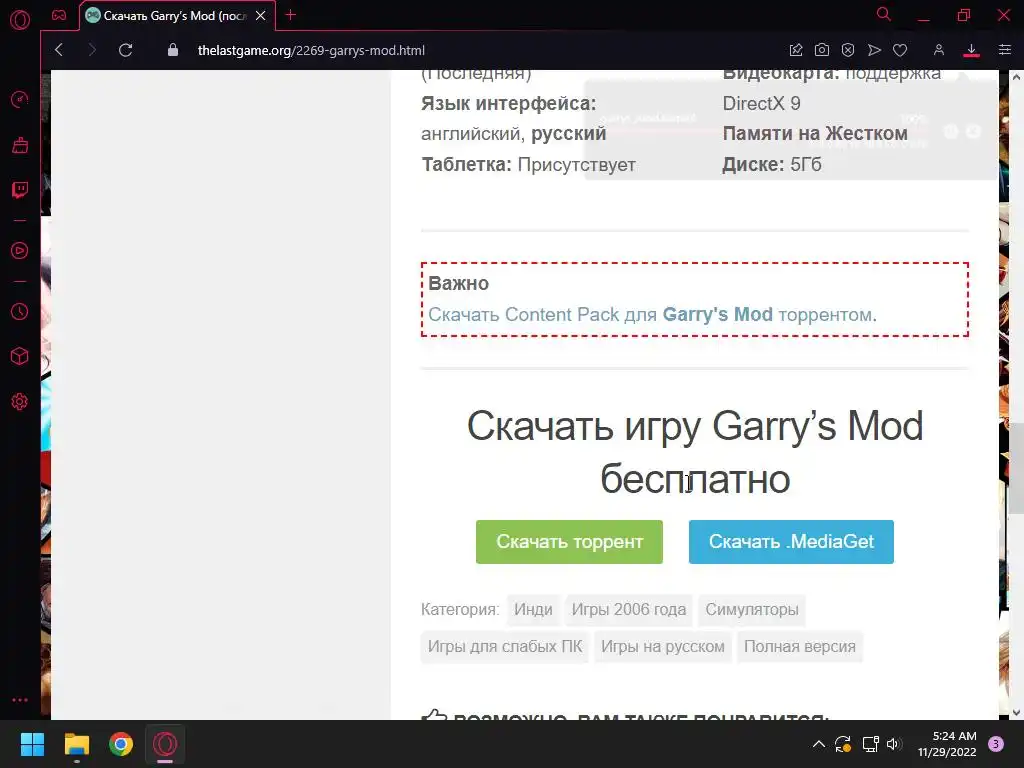Viewport: 1024px width, 768px height.
Task: Open the Симуляторы category tag
Action: click(x=752, y=609)
